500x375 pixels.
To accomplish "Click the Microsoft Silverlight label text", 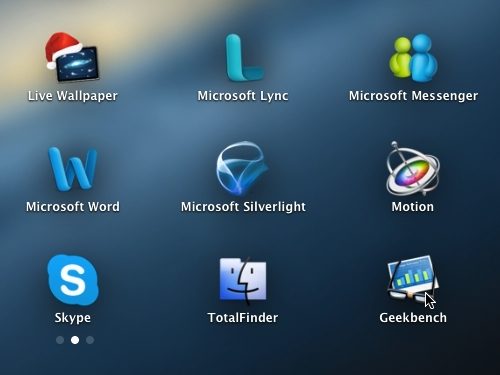I will (x=243, y=207).
